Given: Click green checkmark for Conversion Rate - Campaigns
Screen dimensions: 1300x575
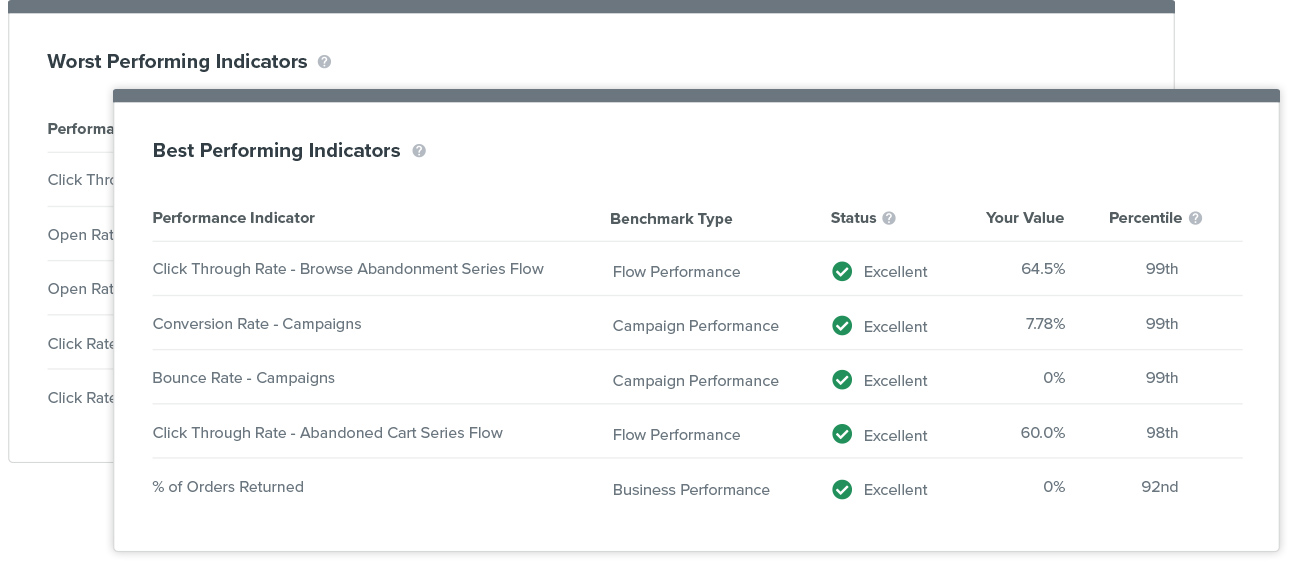Looking at the screenshot, I should (x=842, y=326).
